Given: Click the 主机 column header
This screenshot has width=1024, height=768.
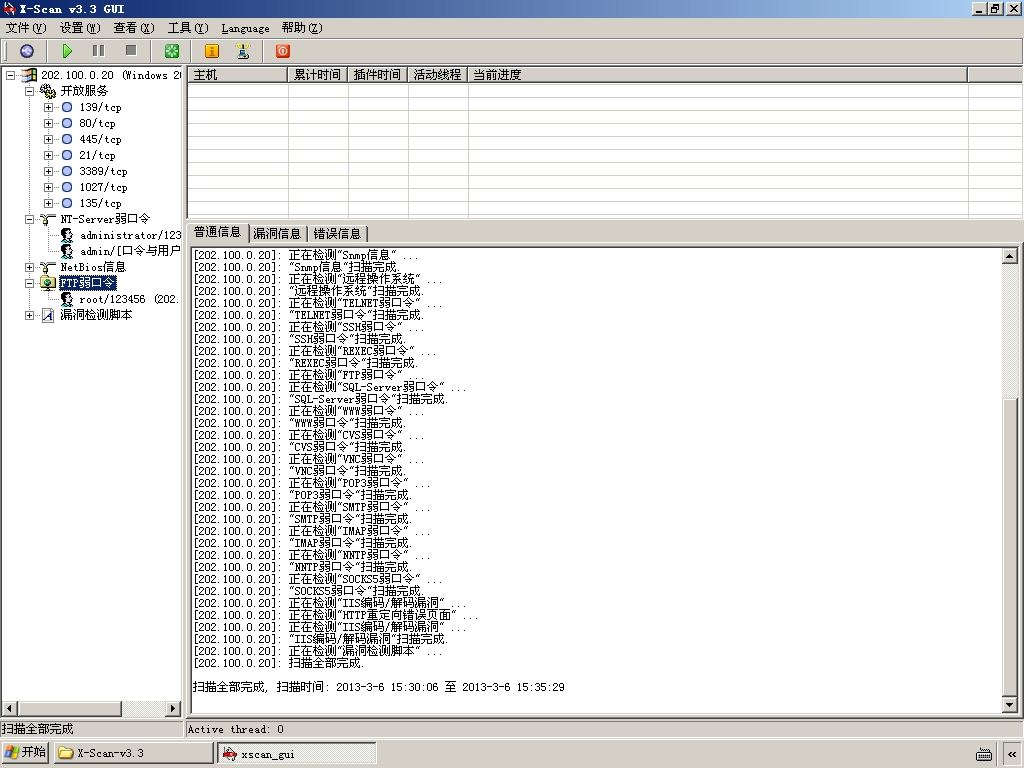Looking at the screenshot, I should (x=238, y=75).
